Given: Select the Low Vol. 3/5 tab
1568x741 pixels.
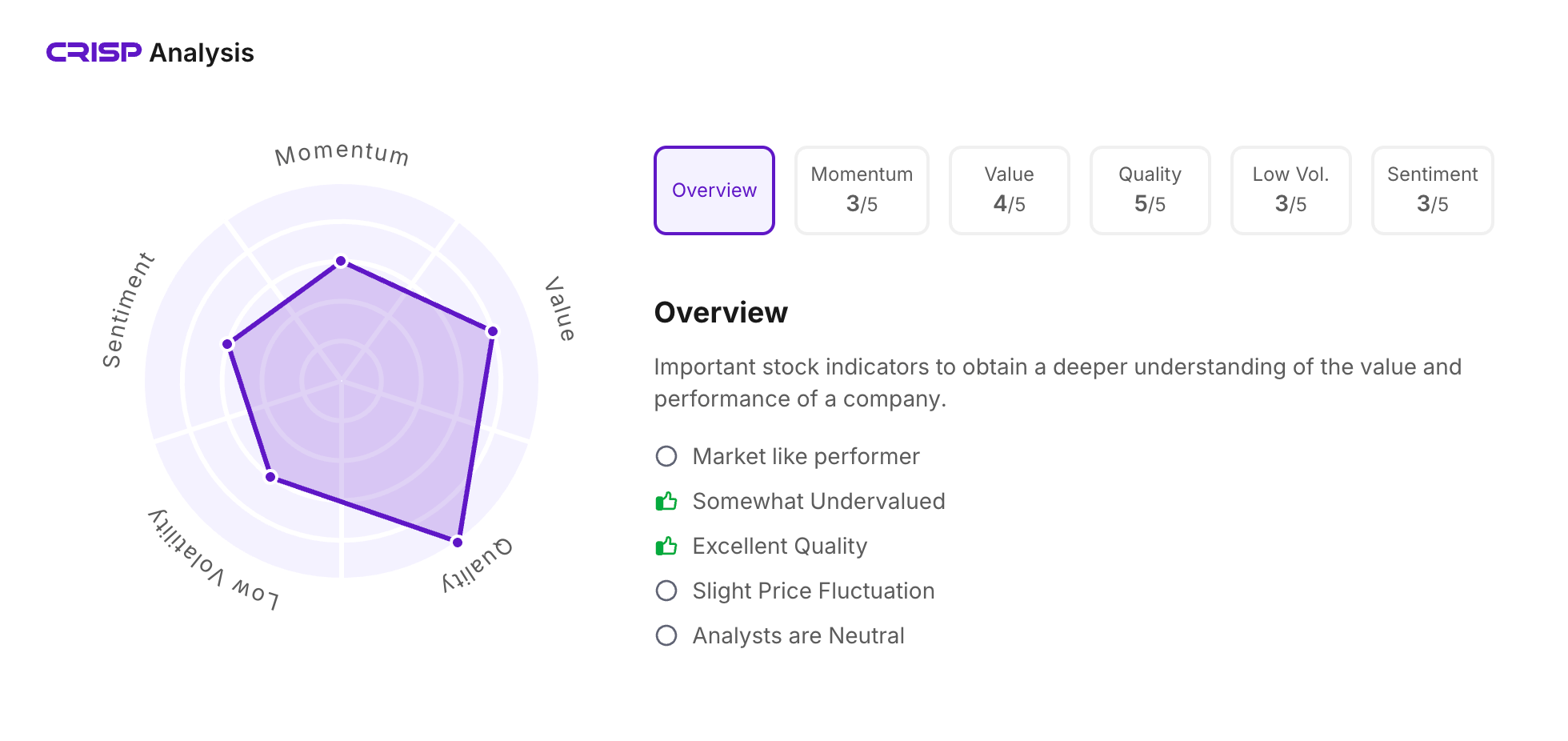Looking at the screenshot, I should coord(1290,190).
